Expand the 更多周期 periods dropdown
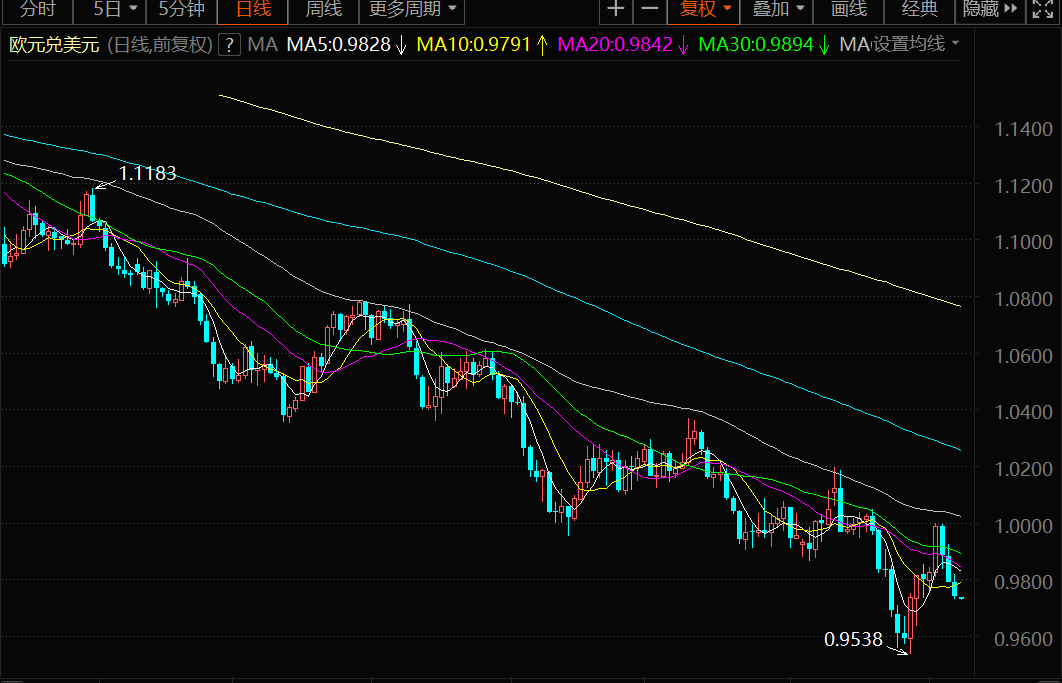This screenshot has height=683, width=1062. [x=412, y=9]
